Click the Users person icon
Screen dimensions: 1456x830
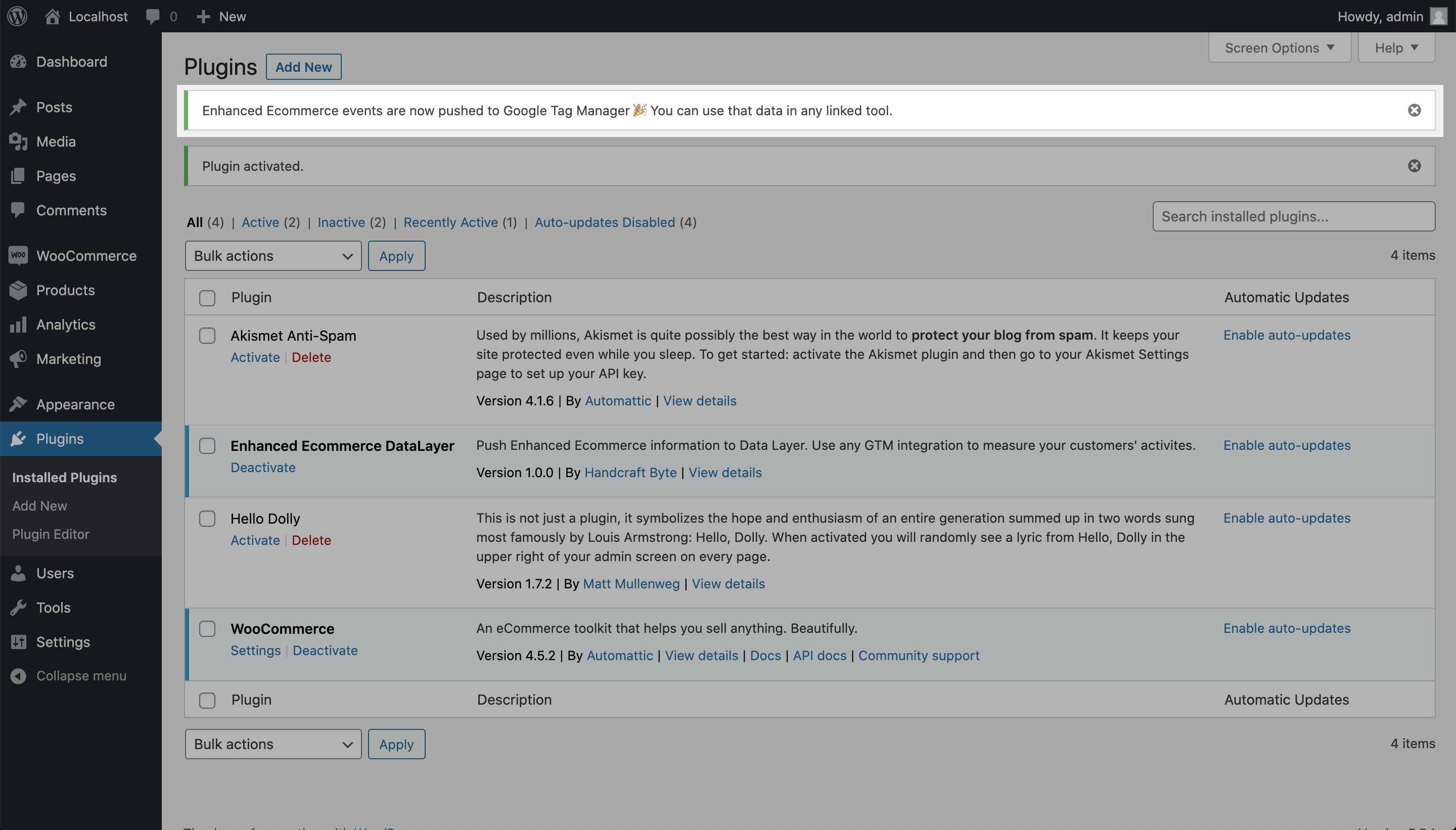click(18, 573)
